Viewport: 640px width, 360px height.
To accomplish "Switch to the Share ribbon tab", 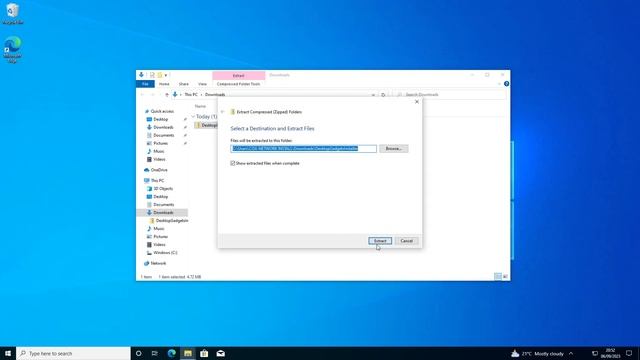I will 184,84.
